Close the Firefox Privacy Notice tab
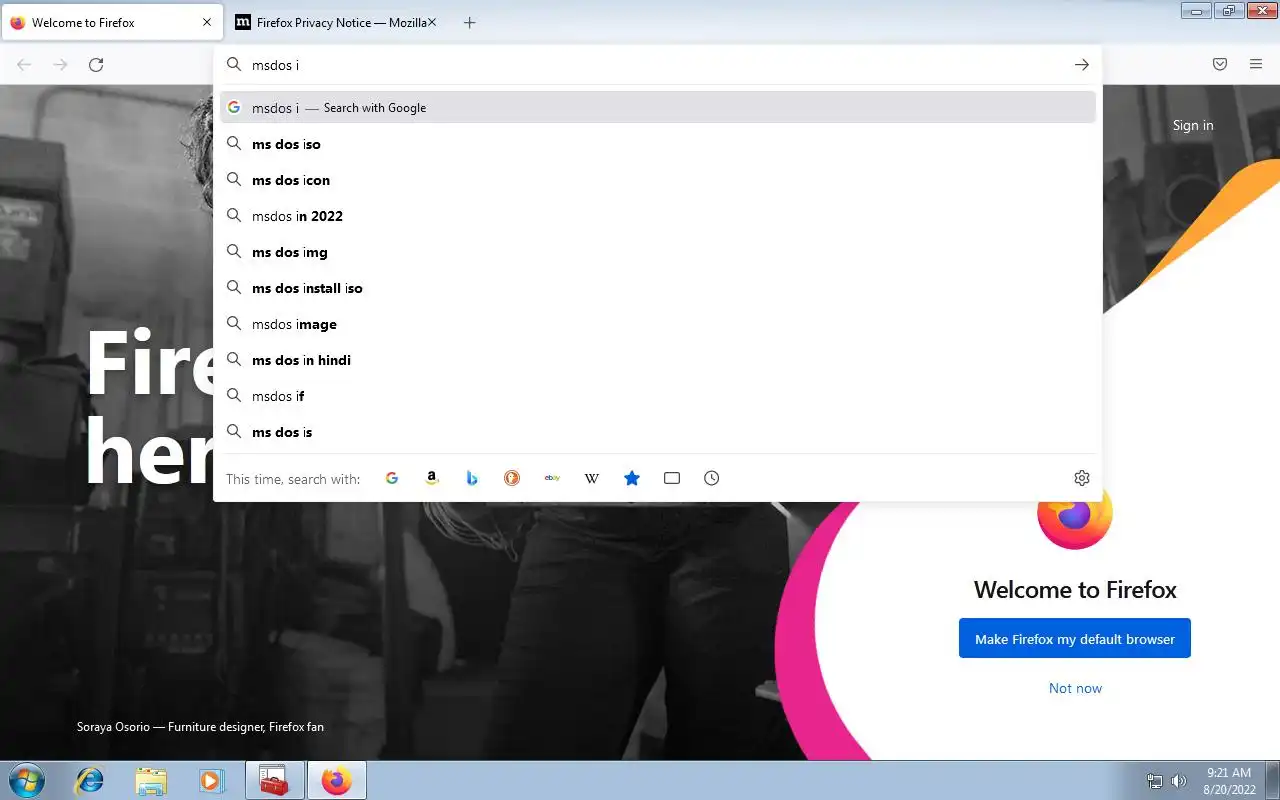 click(432, 22)
